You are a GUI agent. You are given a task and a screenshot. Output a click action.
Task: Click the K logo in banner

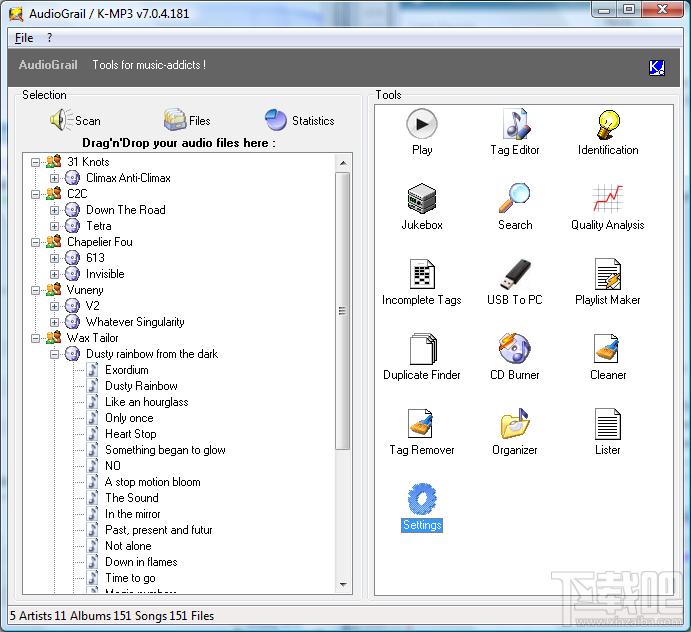[656, 67]
